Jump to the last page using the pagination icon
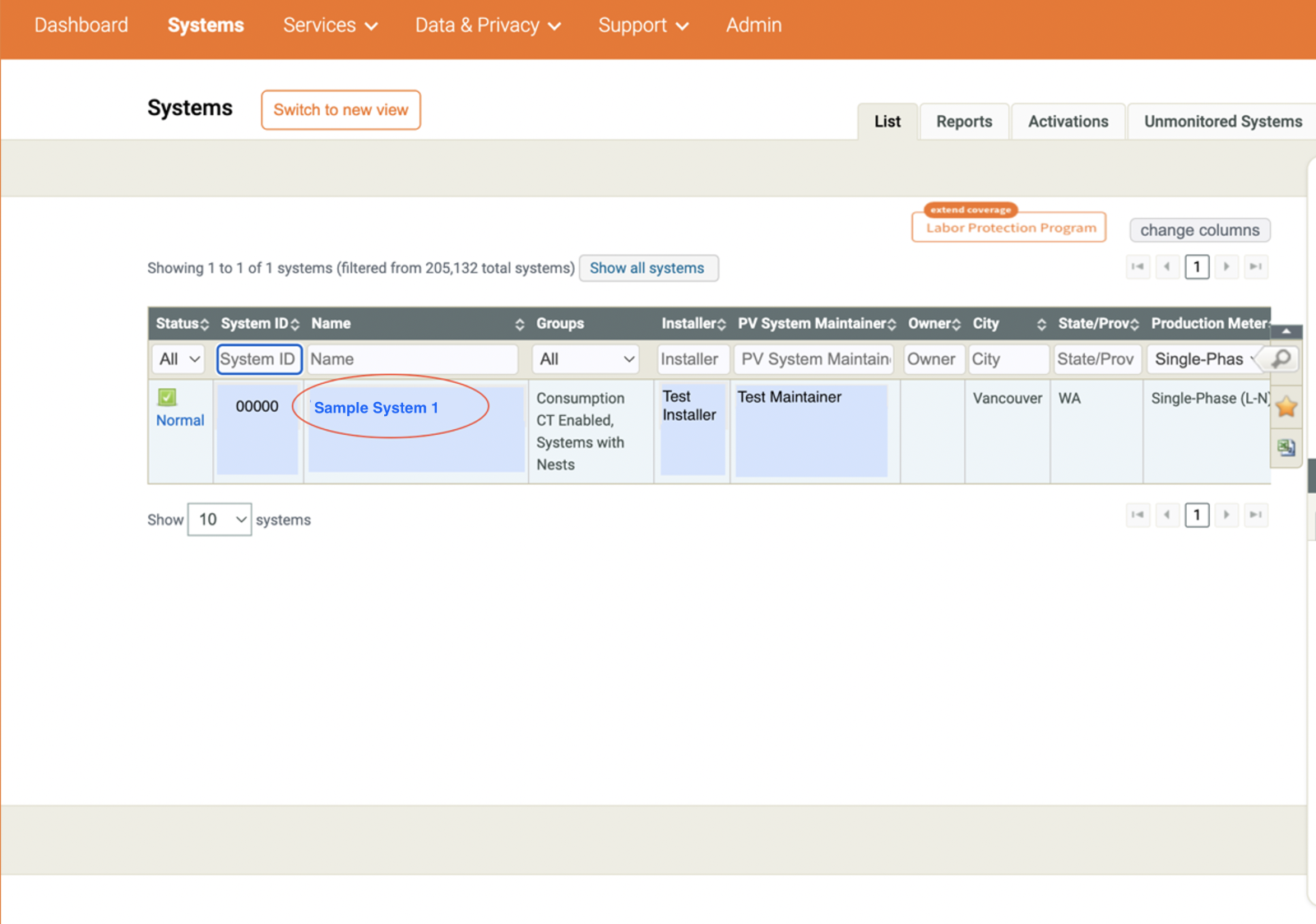 point(1256,266)
